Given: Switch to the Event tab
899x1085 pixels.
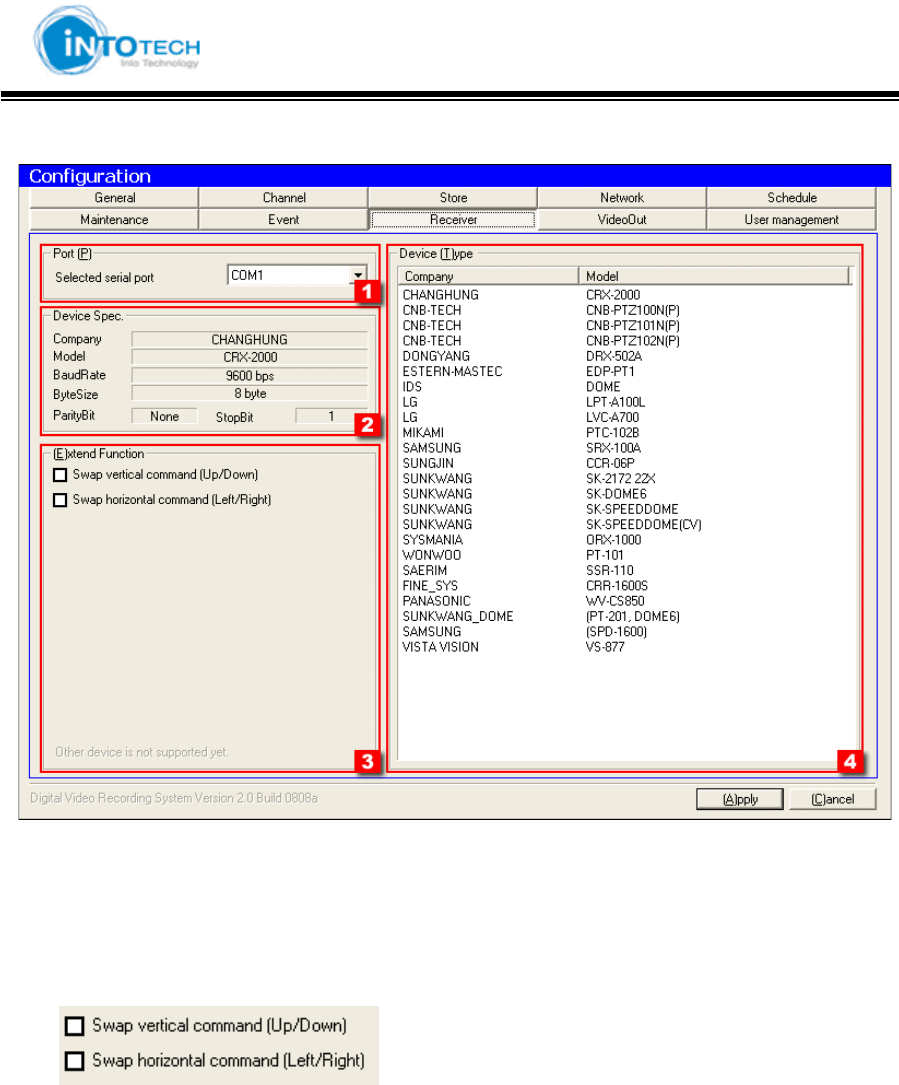Looking at the screenshot, I should click(284, 219).
